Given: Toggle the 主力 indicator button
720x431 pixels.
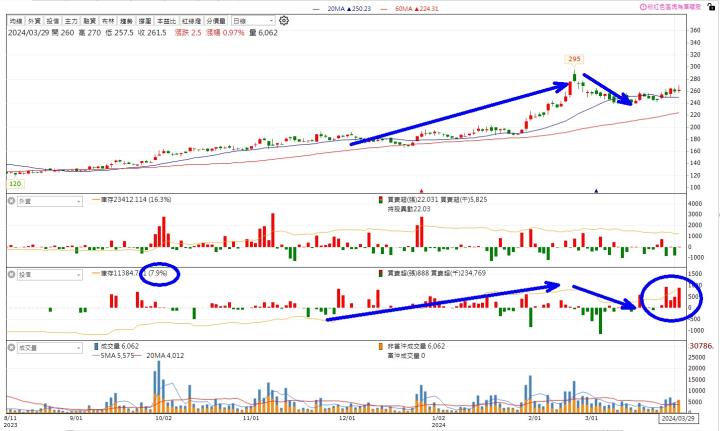Looking at the screenshot, I should pyautogui.click(x=71, y=21).
